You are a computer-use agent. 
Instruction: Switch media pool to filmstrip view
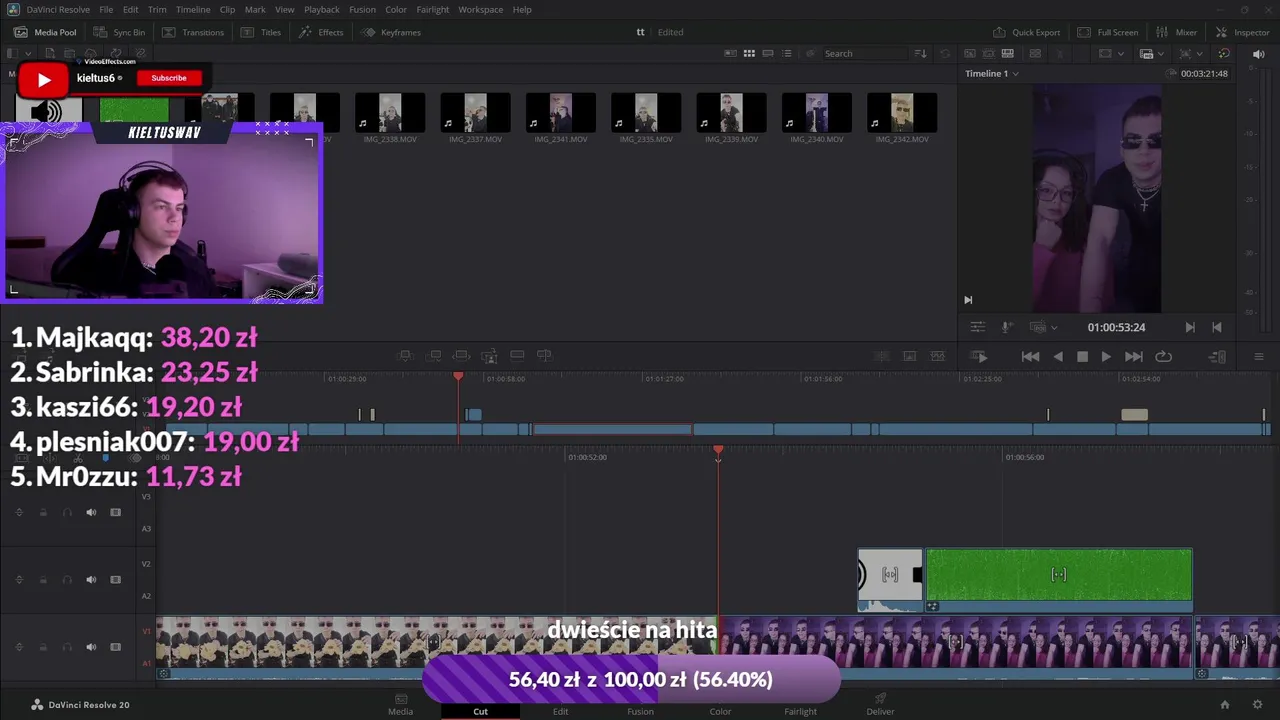(768, 53)
